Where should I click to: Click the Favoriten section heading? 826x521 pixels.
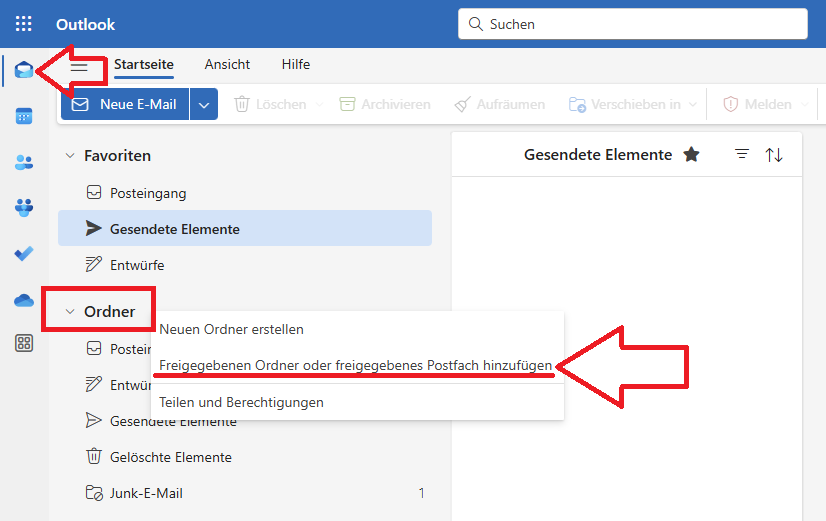click(117, 155)
